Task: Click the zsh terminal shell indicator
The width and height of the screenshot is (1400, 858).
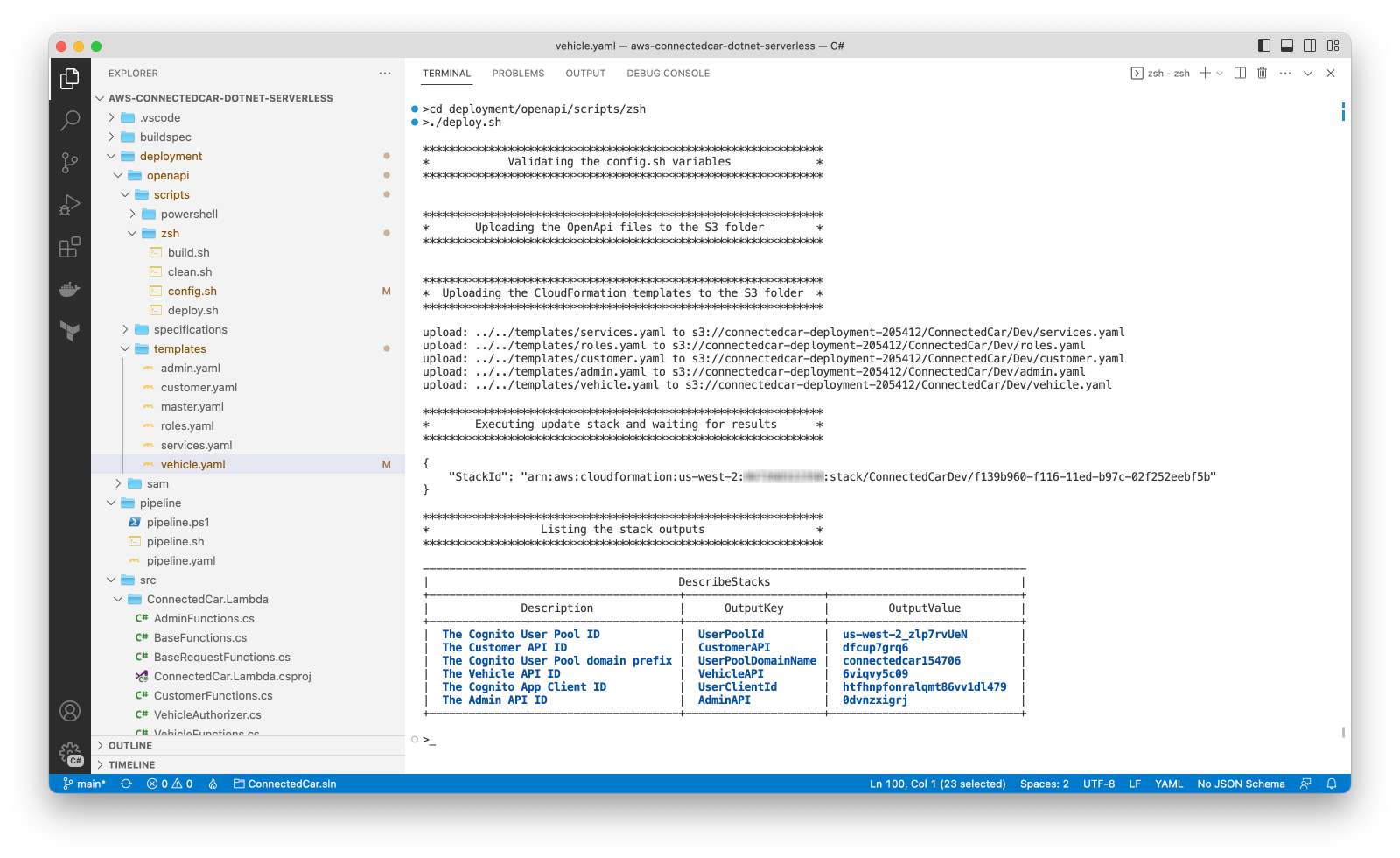Action: [x=1160, y=74]
